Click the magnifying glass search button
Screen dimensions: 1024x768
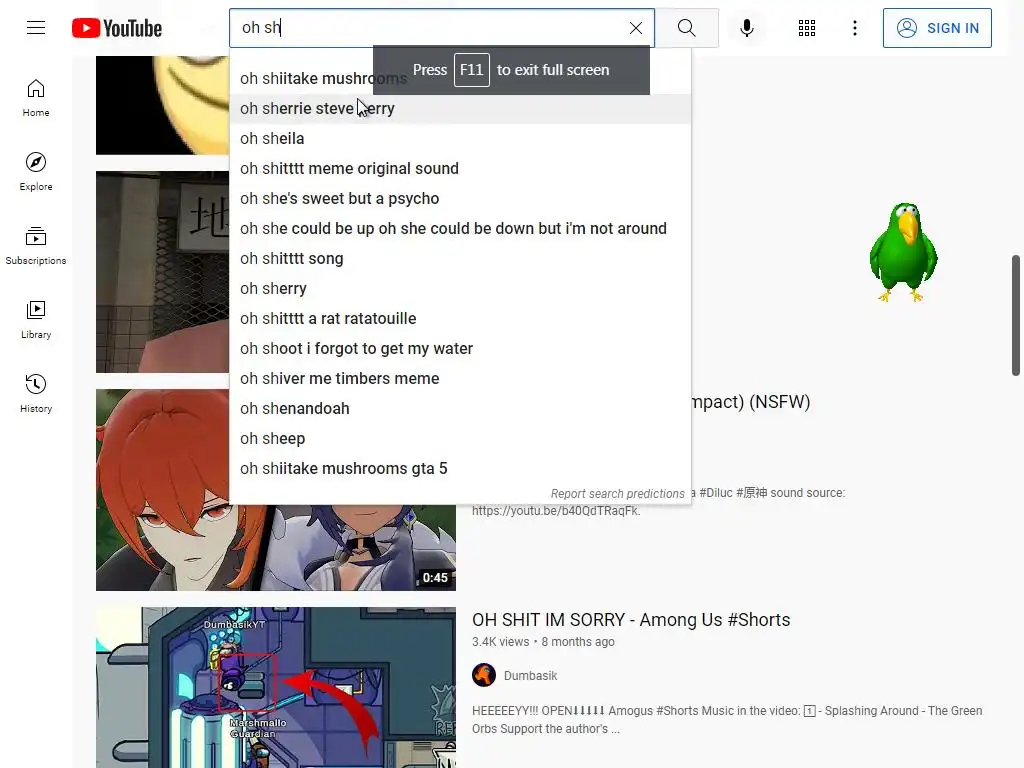pos(686,28)
